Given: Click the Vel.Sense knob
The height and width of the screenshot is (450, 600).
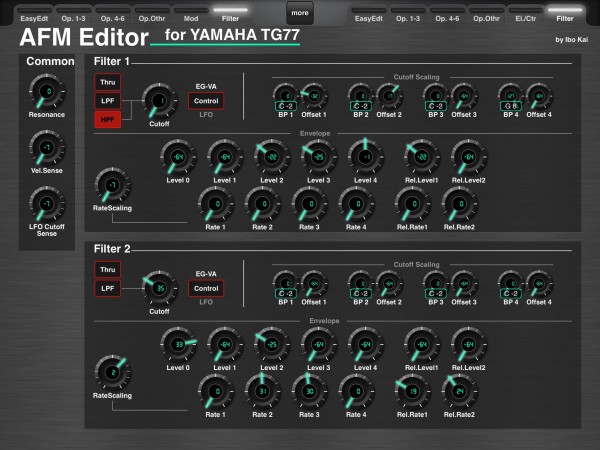Looking at the screenshot, I should (47, 148).
